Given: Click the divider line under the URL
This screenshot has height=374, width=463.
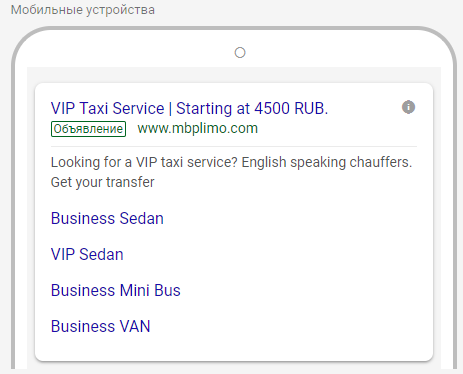Looking at the screenshot, I should click(234, 146).
